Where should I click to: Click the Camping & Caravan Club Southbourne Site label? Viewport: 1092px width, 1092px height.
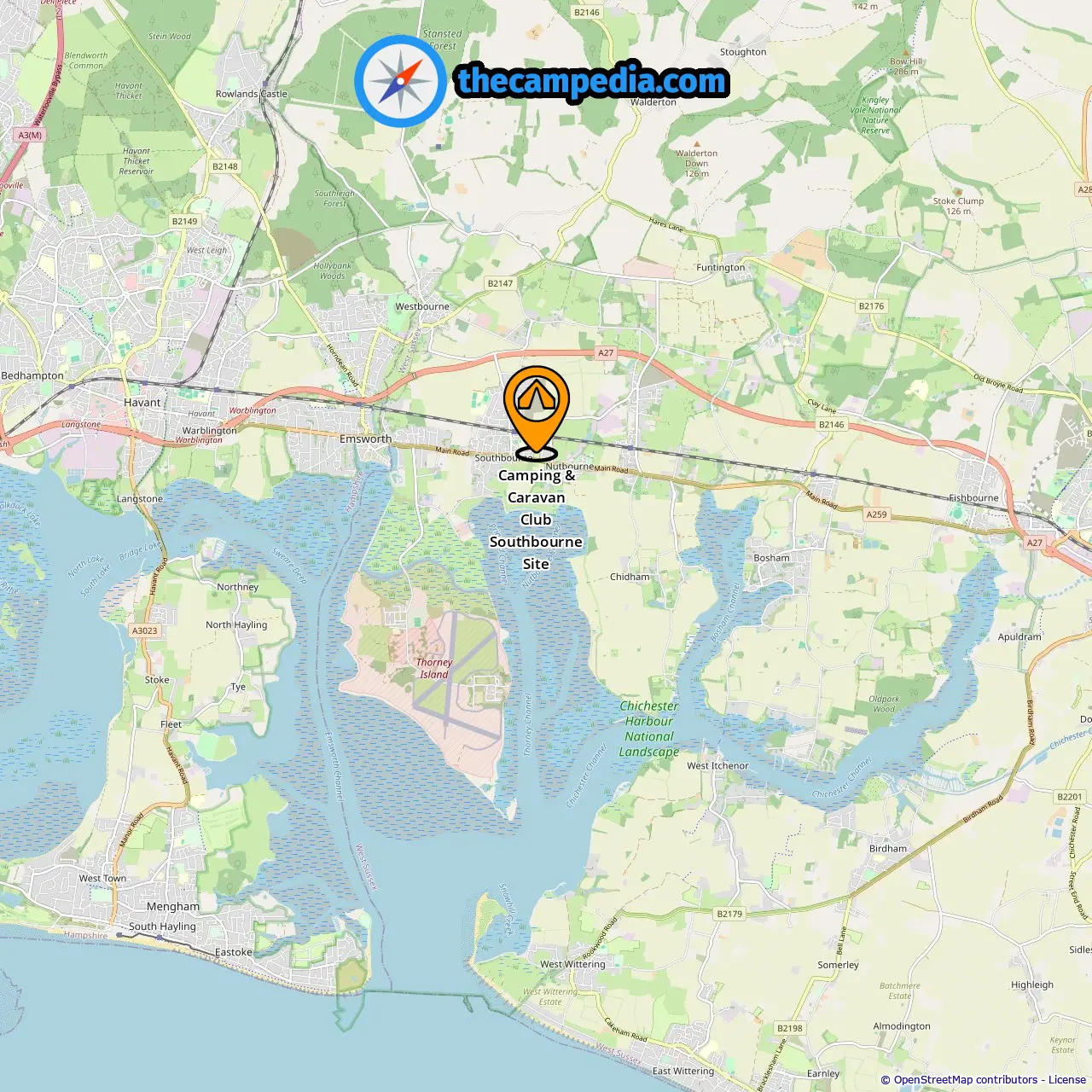tap(536, 520)
